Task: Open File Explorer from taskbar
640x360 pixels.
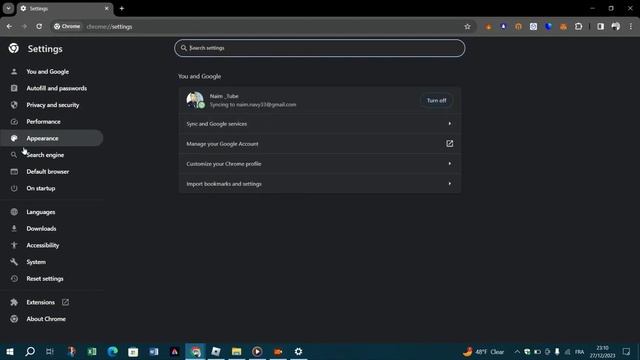Action: coord(237,351)
